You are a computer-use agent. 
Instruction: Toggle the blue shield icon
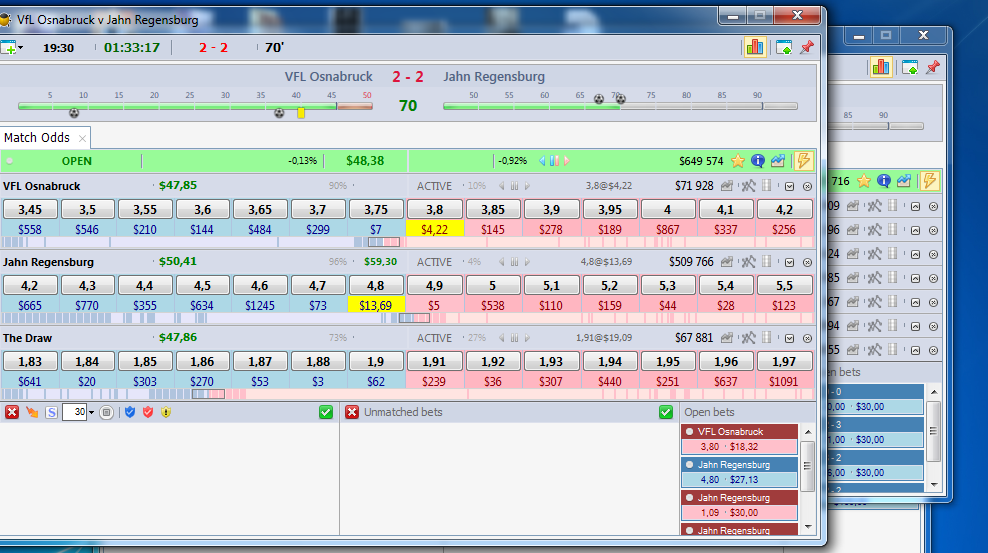tap(130, 412)
